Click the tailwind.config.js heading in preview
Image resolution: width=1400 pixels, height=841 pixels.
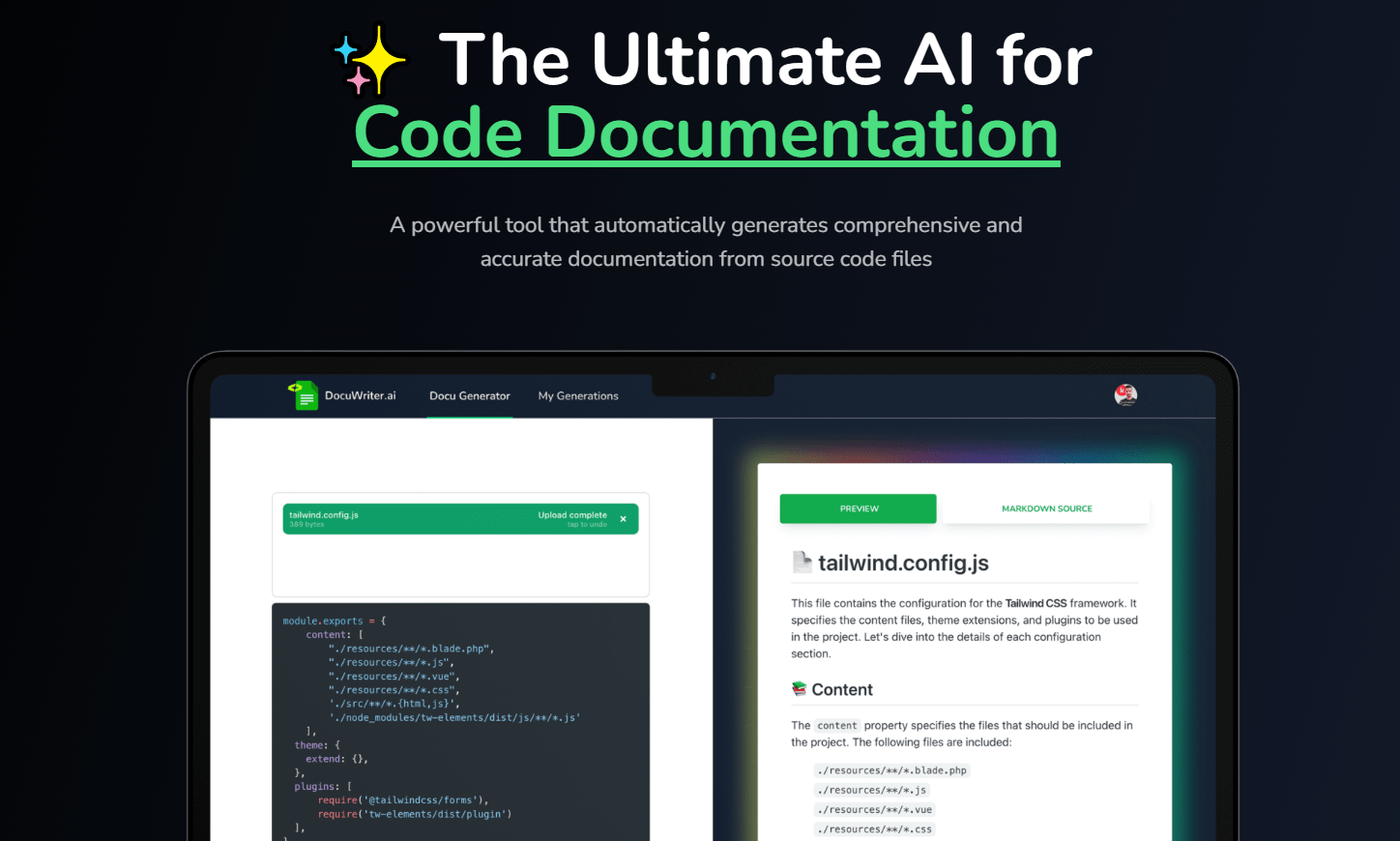pyautogui.click(x=903, y=563)
